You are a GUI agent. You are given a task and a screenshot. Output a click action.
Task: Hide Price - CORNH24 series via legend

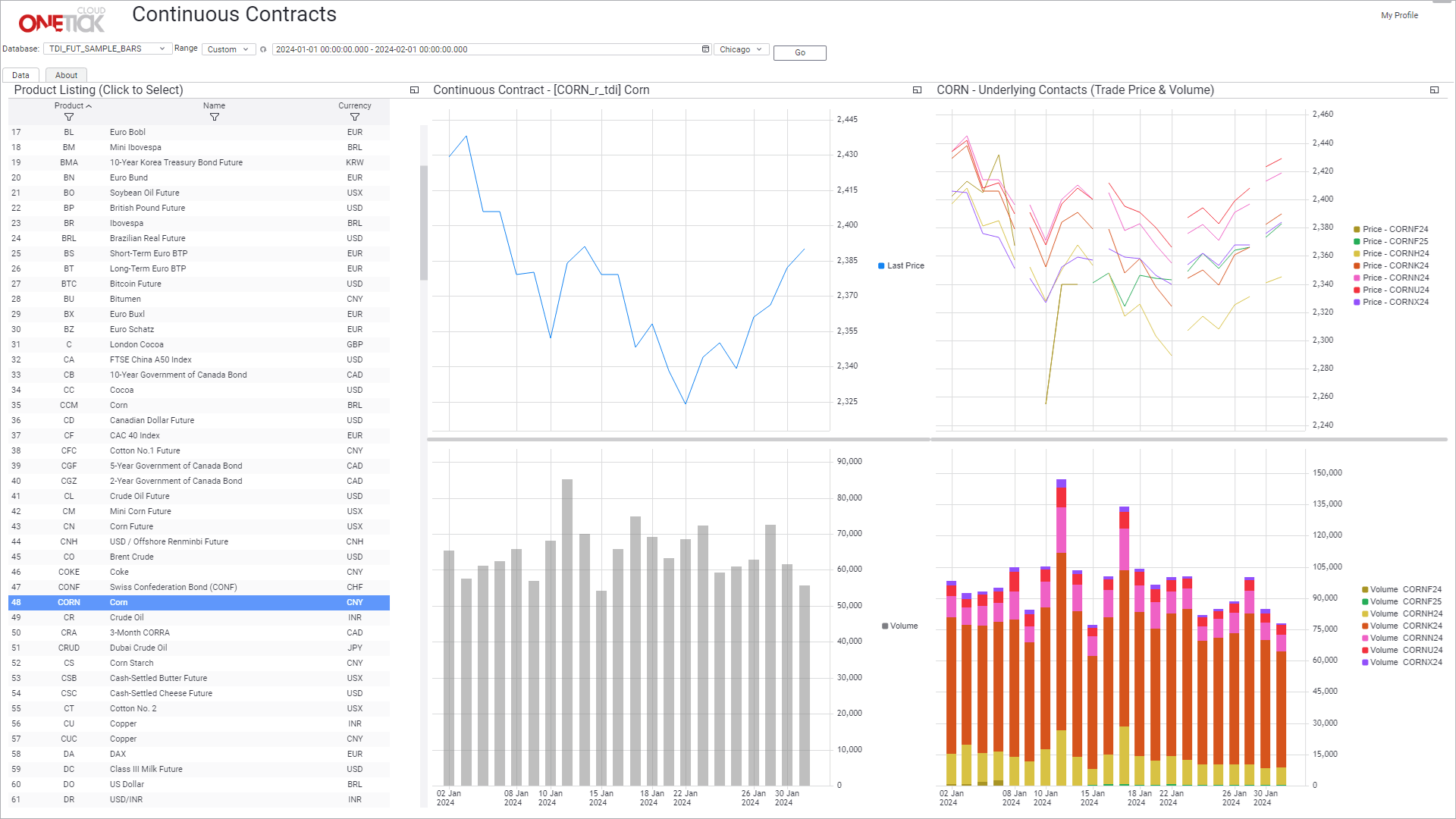coord(1395,254)
